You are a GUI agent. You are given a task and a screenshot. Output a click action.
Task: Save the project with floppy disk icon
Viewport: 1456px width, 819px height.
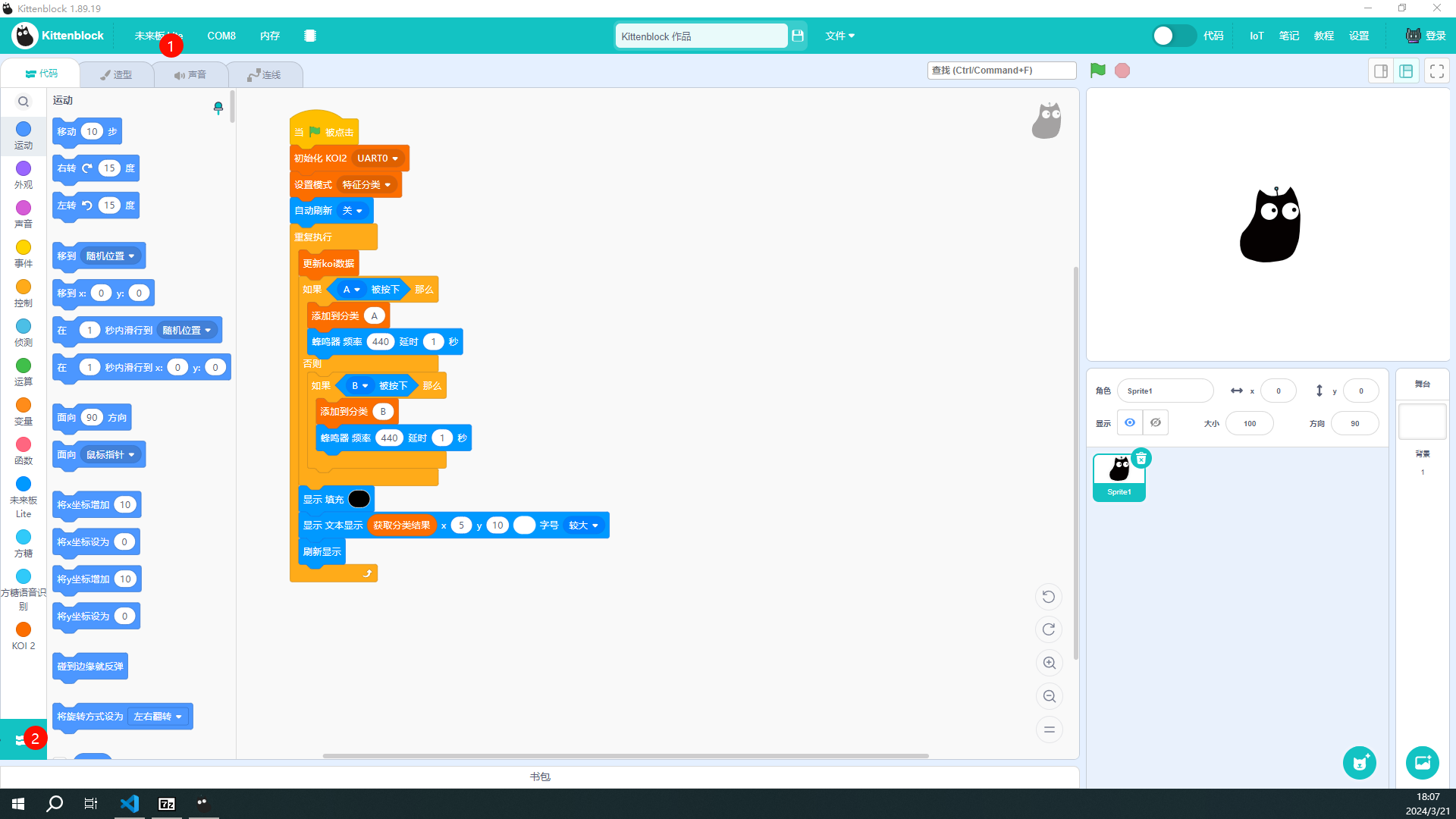(x=798, y=36)
